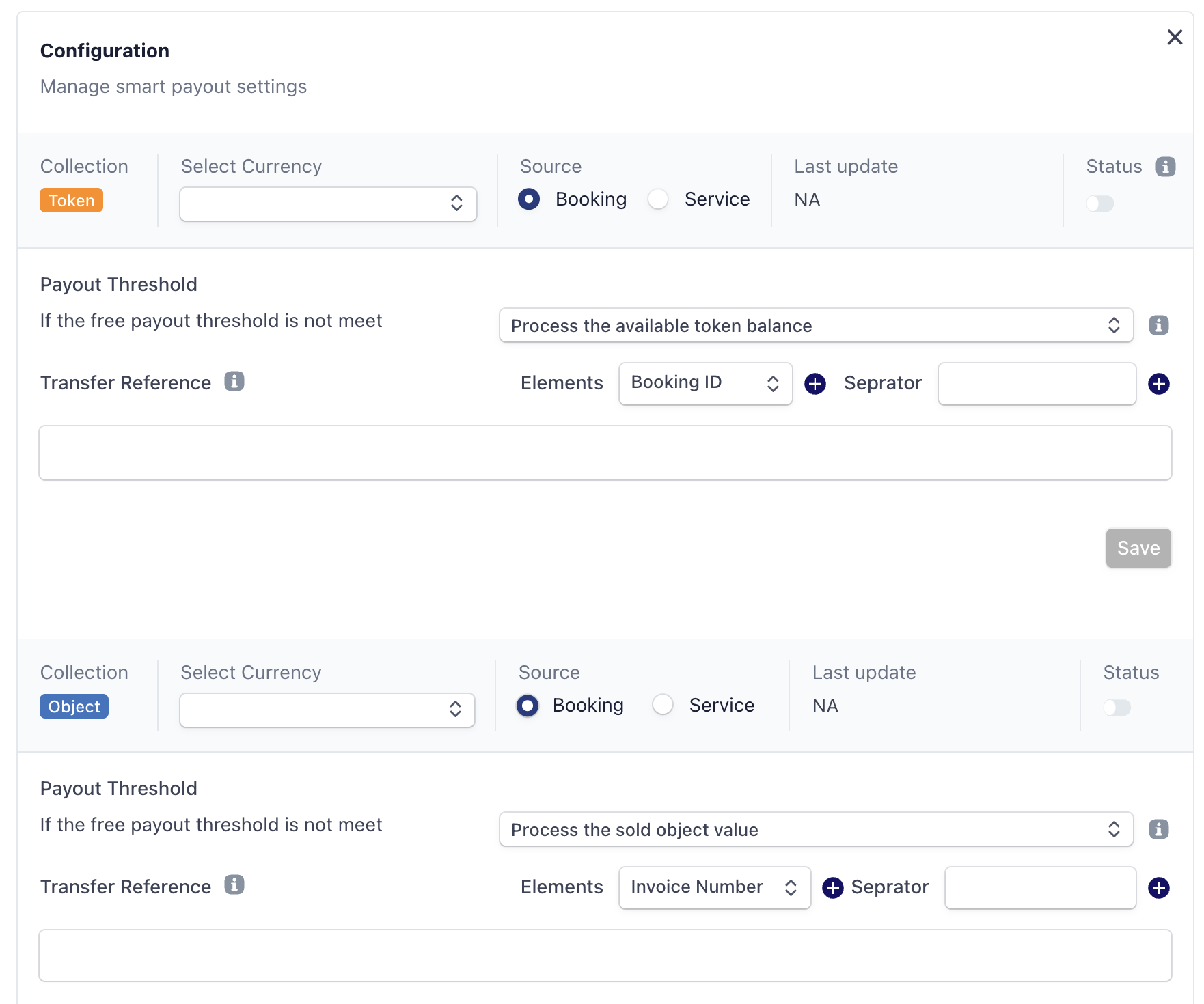Select Service source for Token collection
This screenshot has width=1204, height=1004.
(658, 199)
